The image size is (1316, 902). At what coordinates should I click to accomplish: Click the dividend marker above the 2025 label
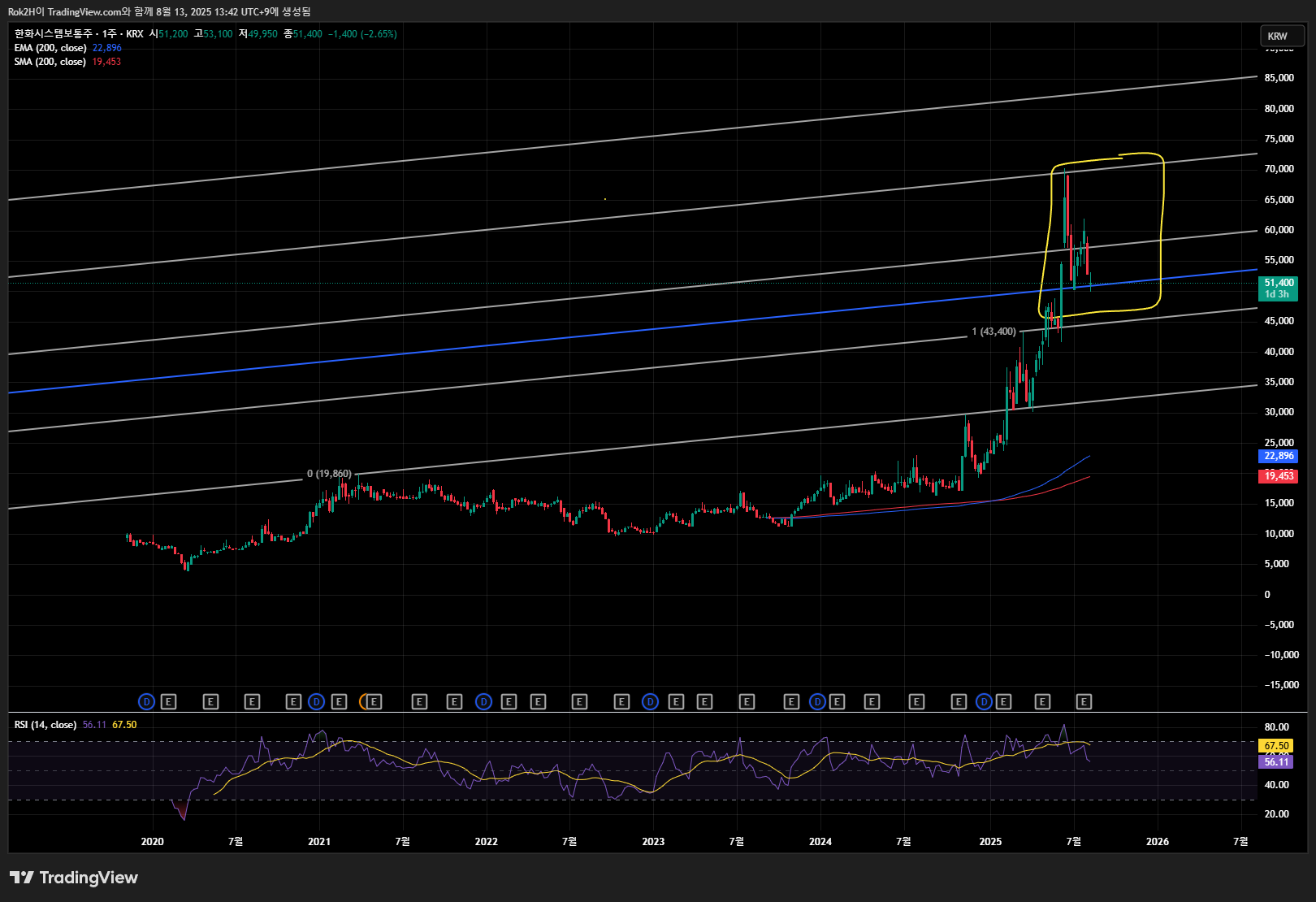(x=984, y=701)
